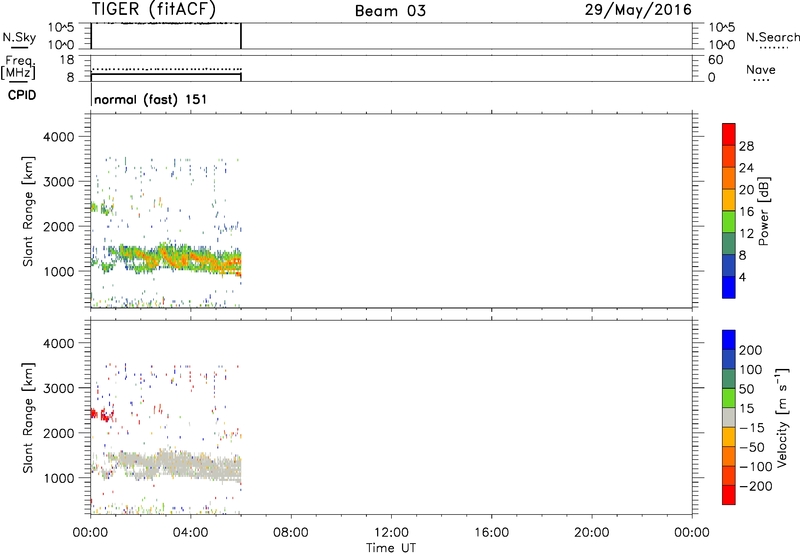Click the 08:00 time axis label
The width and height of the screenshot is (800, 554).
click(291, 533)
